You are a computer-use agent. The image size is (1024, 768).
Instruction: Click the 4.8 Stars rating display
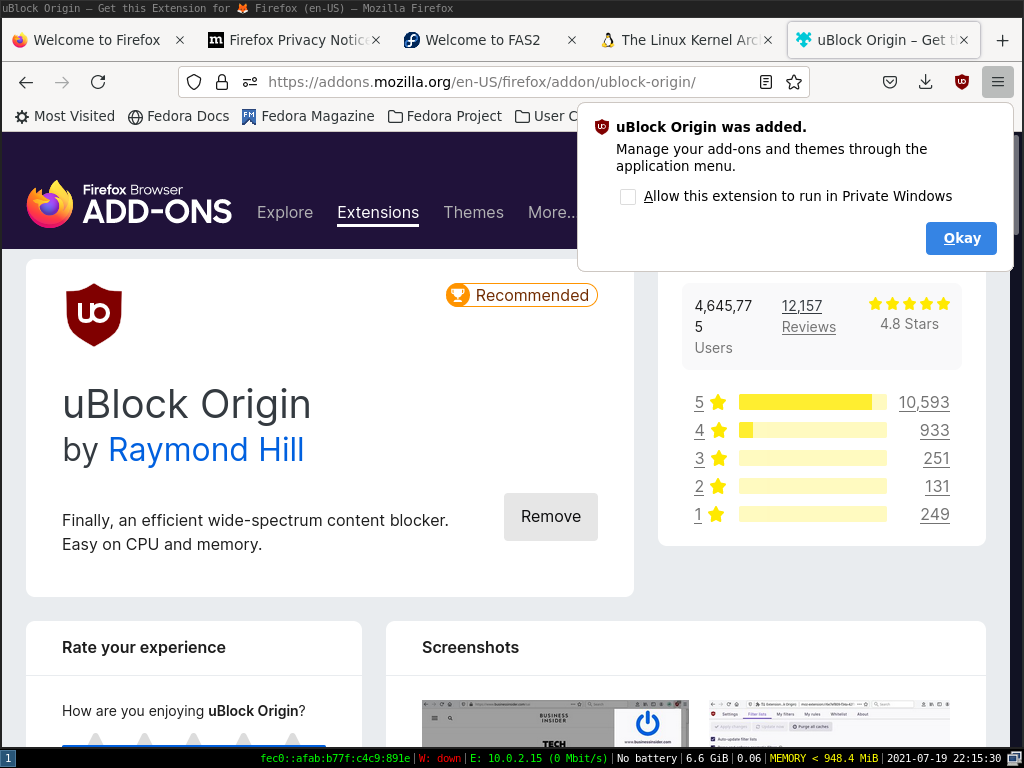coord(909,314)
